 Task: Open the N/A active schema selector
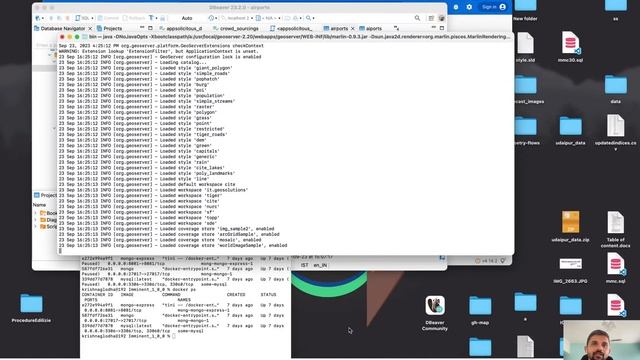pyautogui.click(x=268, y=18)
